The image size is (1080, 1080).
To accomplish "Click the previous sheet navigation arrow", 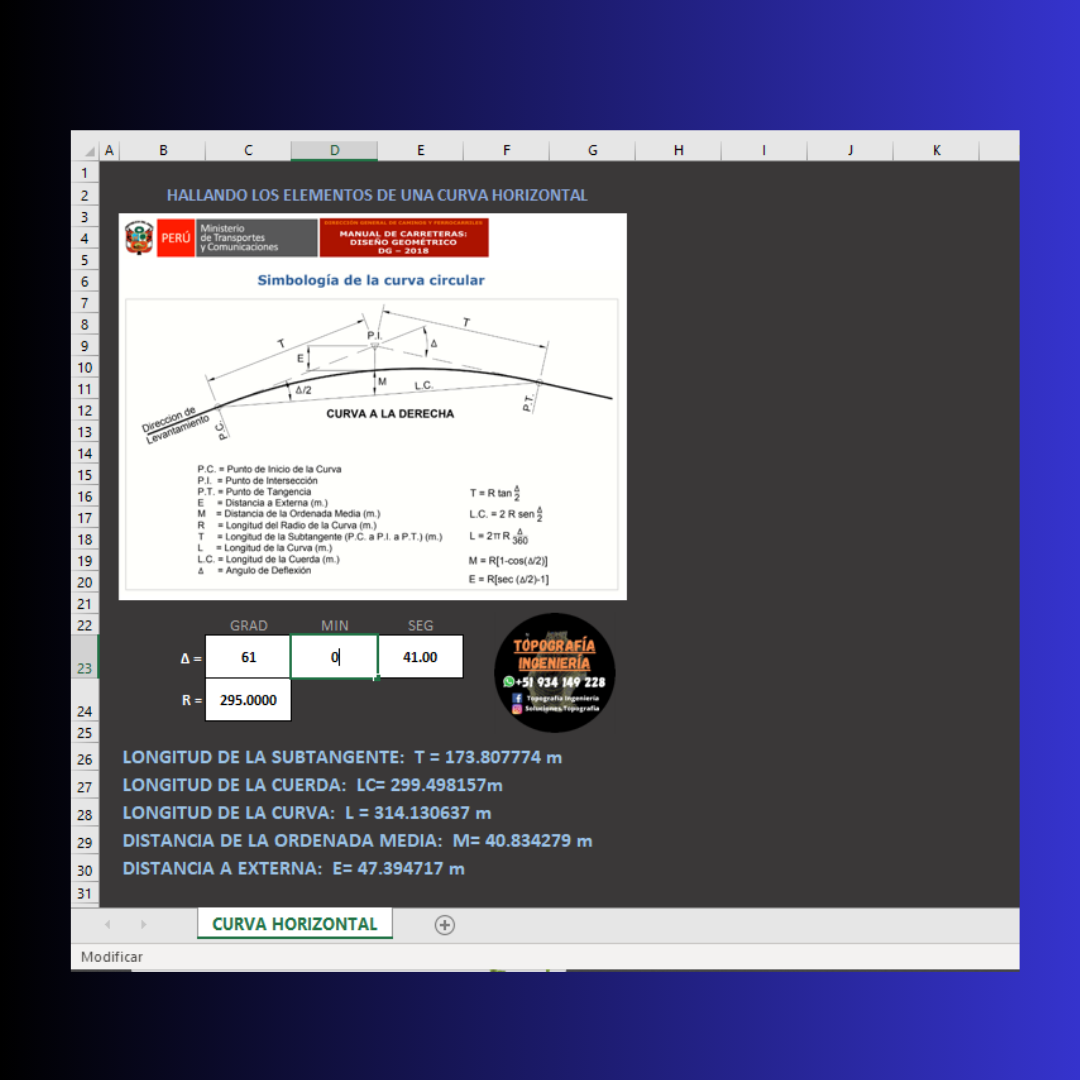I will click(108, 925).
